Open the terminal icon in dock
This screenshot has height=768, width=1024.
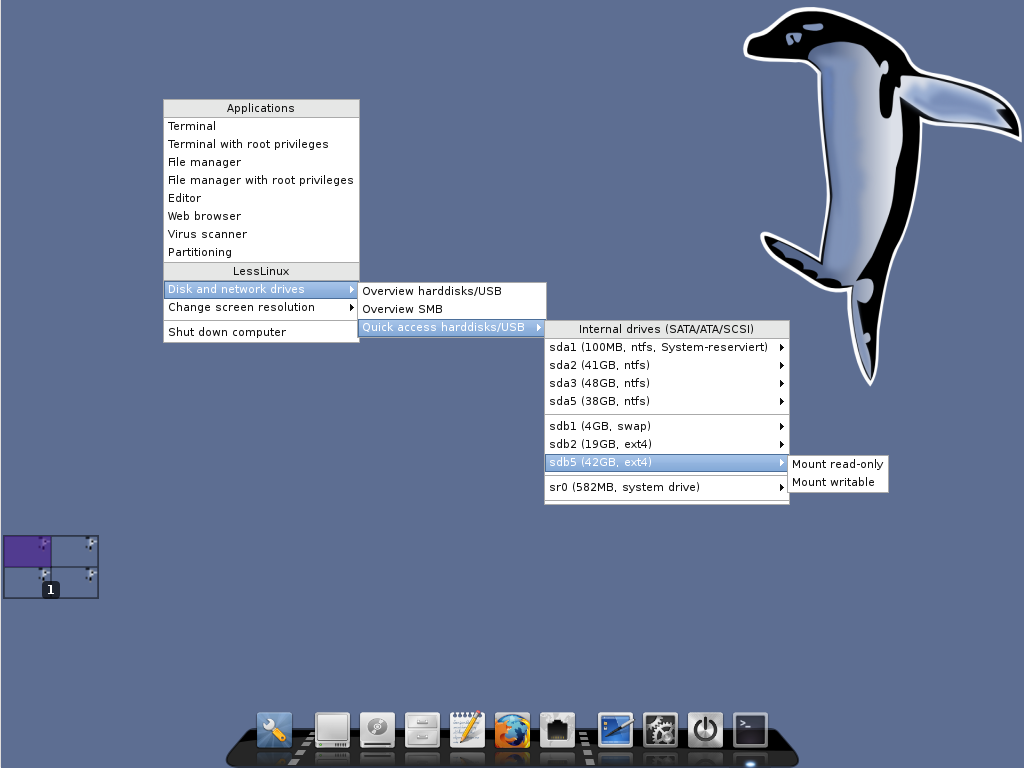click(750, 730)
